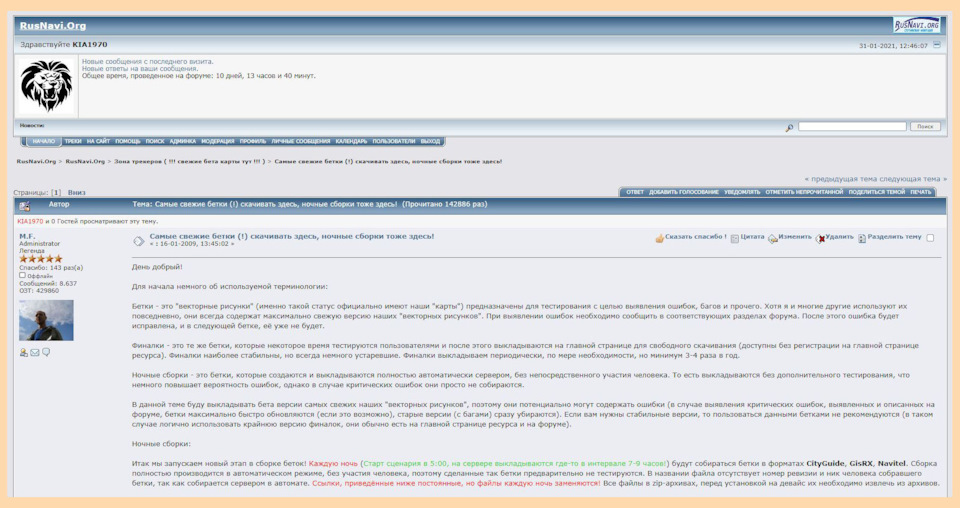
Task: Click the УВЕДОМЛЯТЬ button
Action: 742,192
